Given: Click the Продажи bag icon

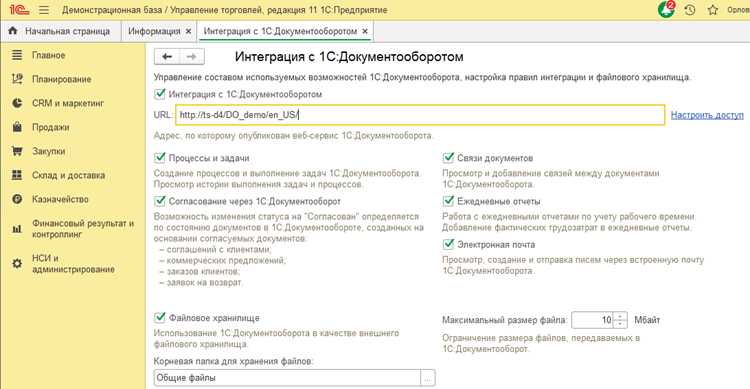Looking at the screenshot, I should (x=17, y=127).
